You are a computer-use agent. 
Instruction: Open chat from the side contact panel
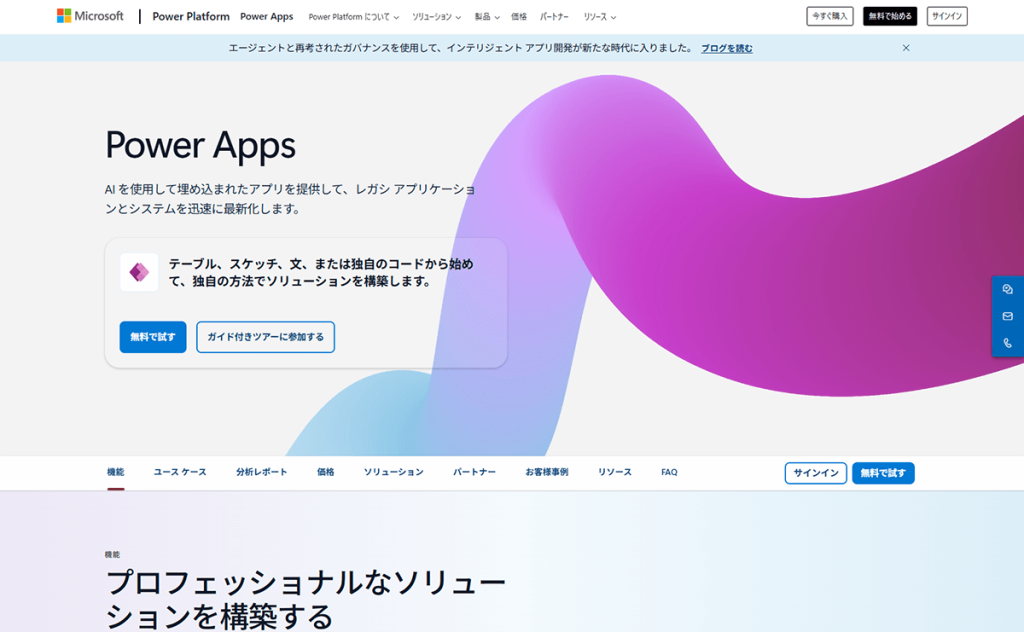[1008, 289]
